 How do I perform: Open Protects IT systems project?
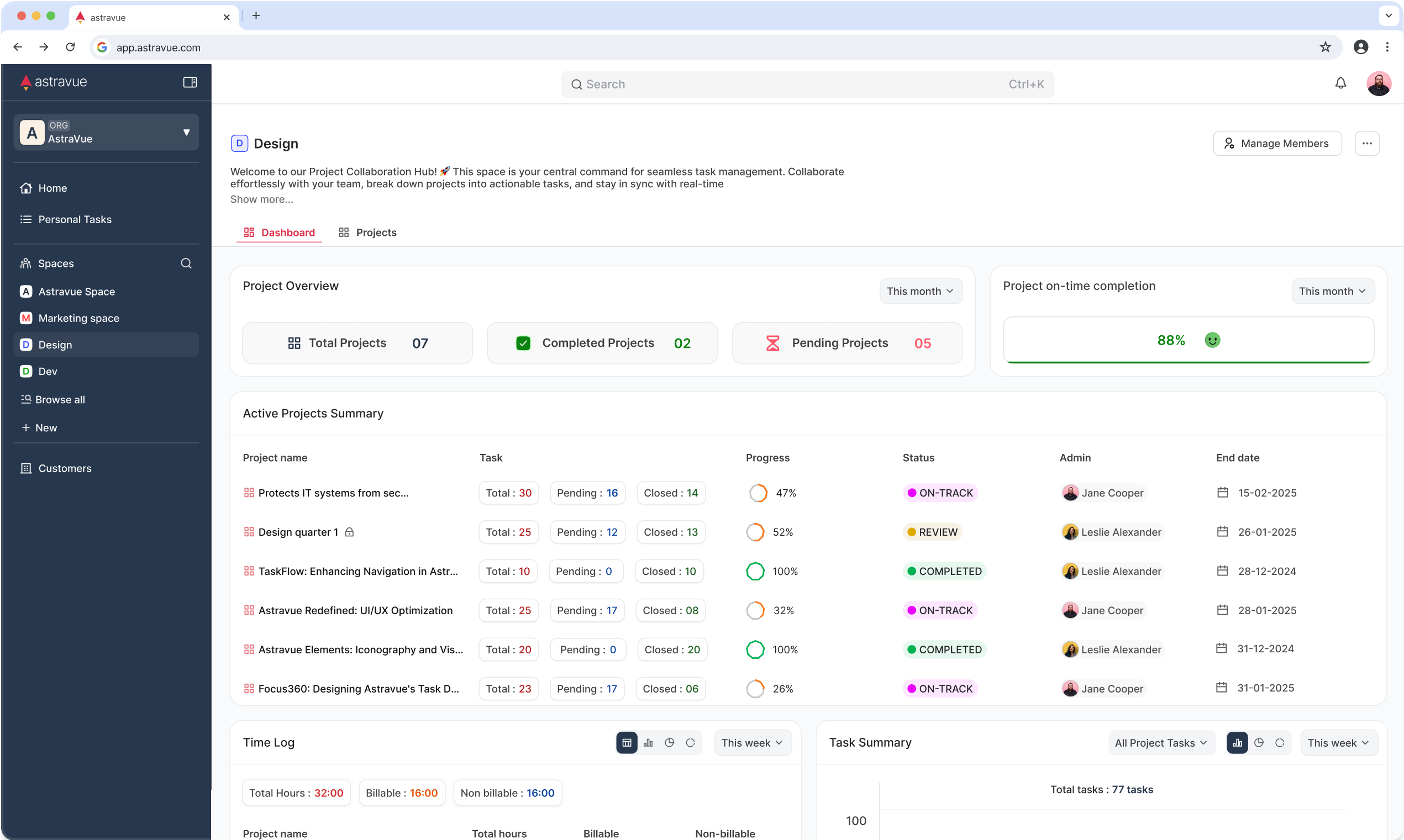333,493
